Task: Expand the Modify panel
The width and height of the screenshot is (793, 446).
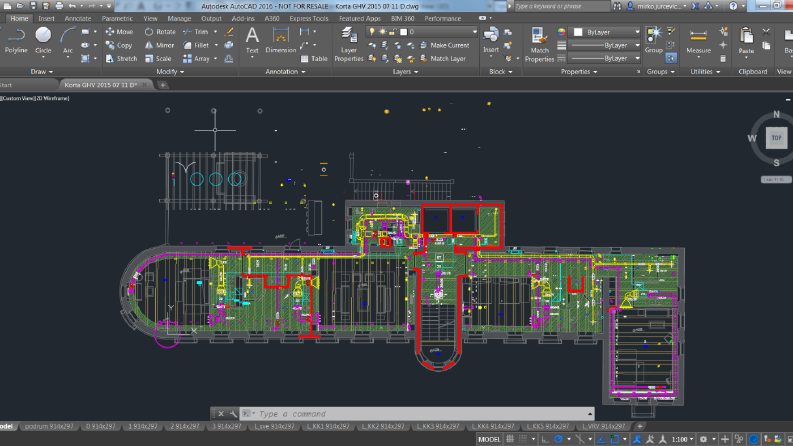Action: tap(170, 72)
